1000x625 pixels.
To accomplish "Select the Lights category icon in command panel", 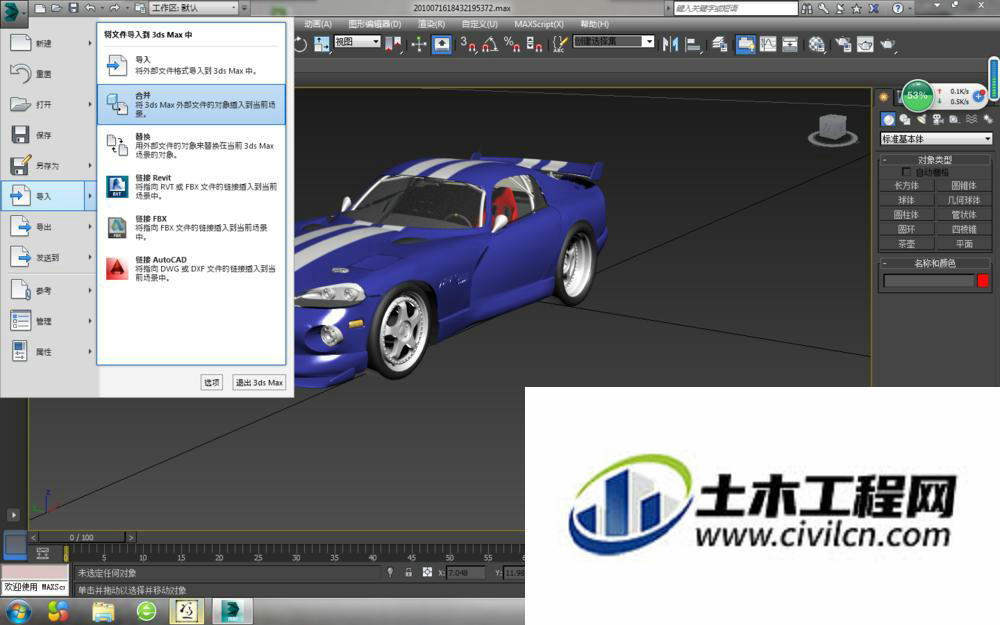I will click(921, 119).
